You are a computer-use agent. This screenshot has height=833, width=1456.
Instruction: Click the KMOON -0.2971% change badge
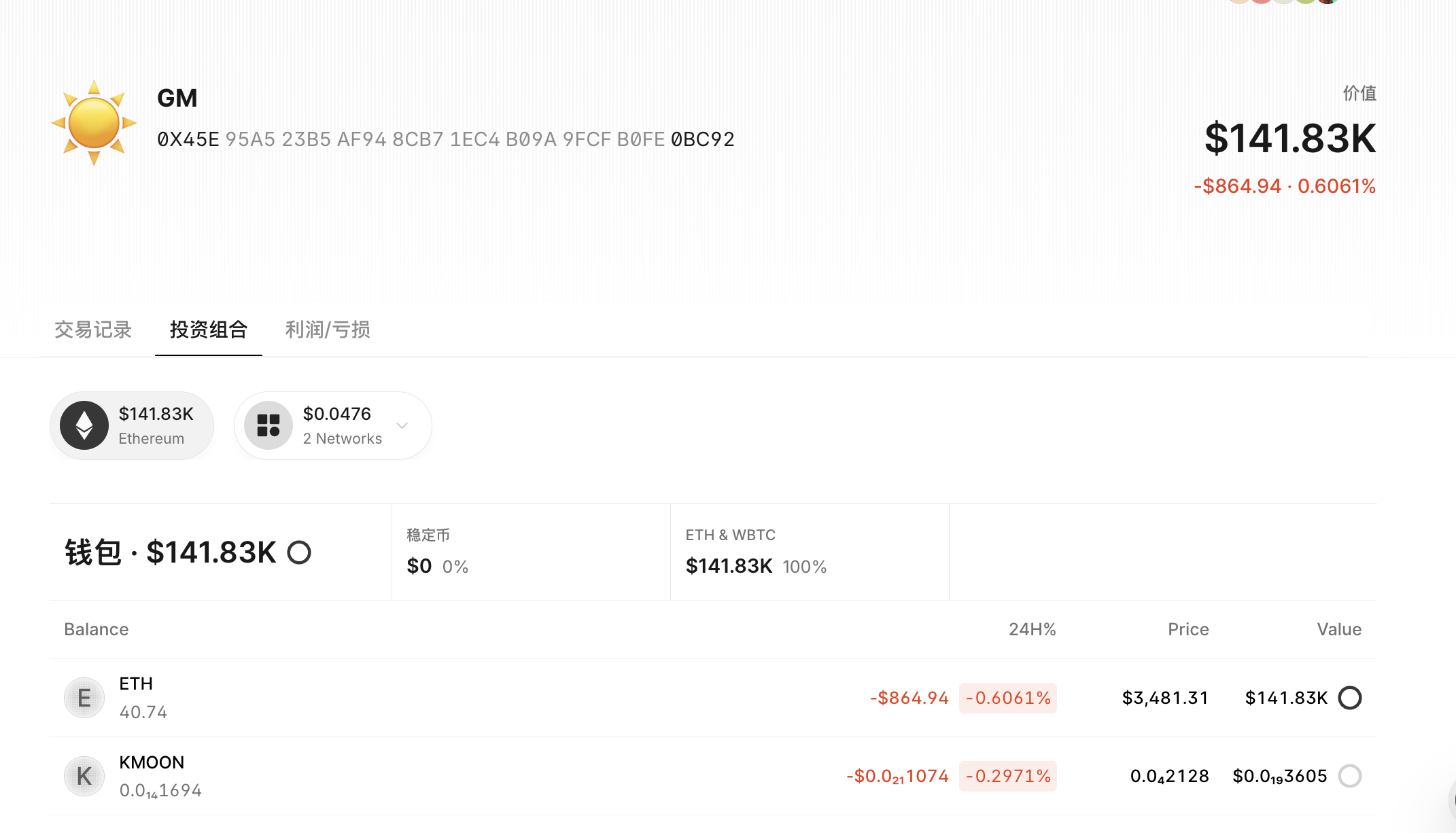1007,776
